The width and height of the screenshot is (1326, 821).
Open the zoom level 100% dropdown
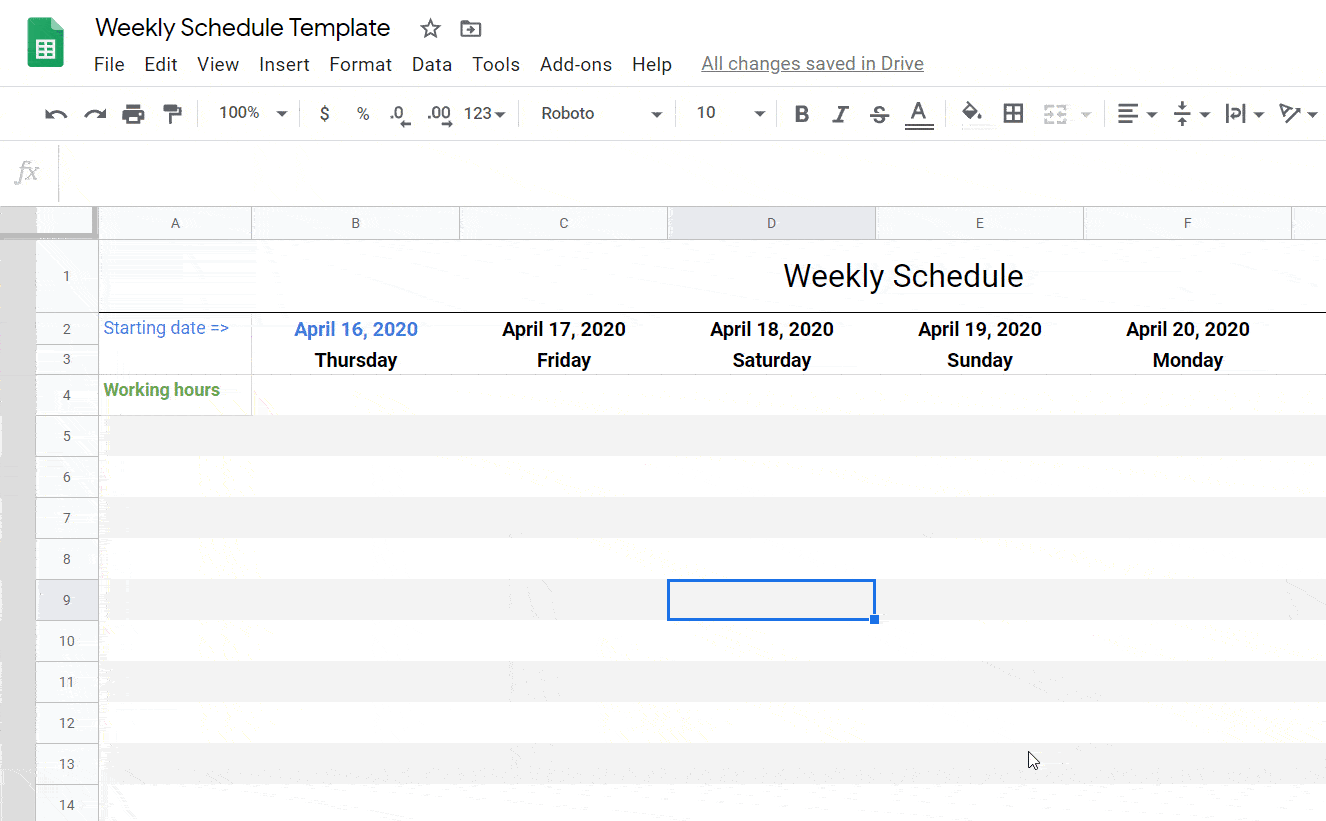(252, 114)
